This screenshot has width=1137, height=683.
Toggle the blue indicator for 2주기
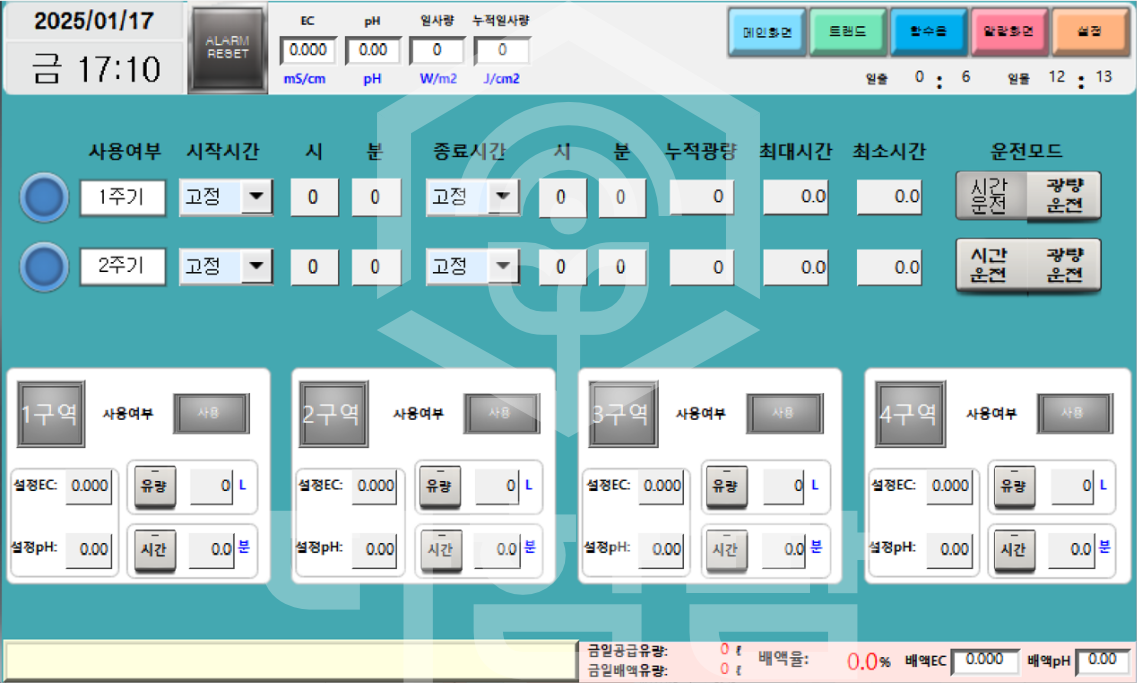coord(43,267)
